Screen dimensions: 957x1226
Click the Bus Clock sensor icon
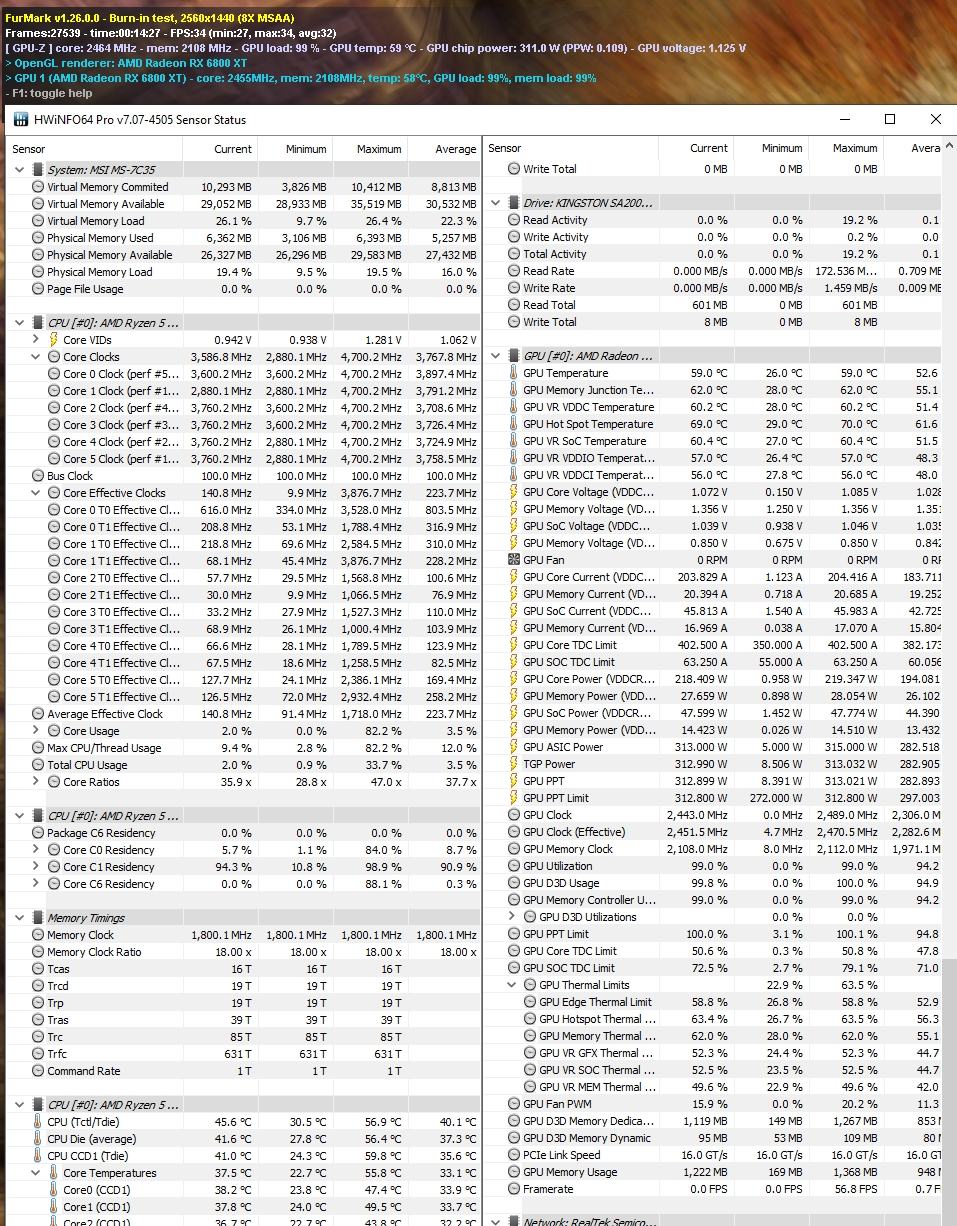(38, 476)
